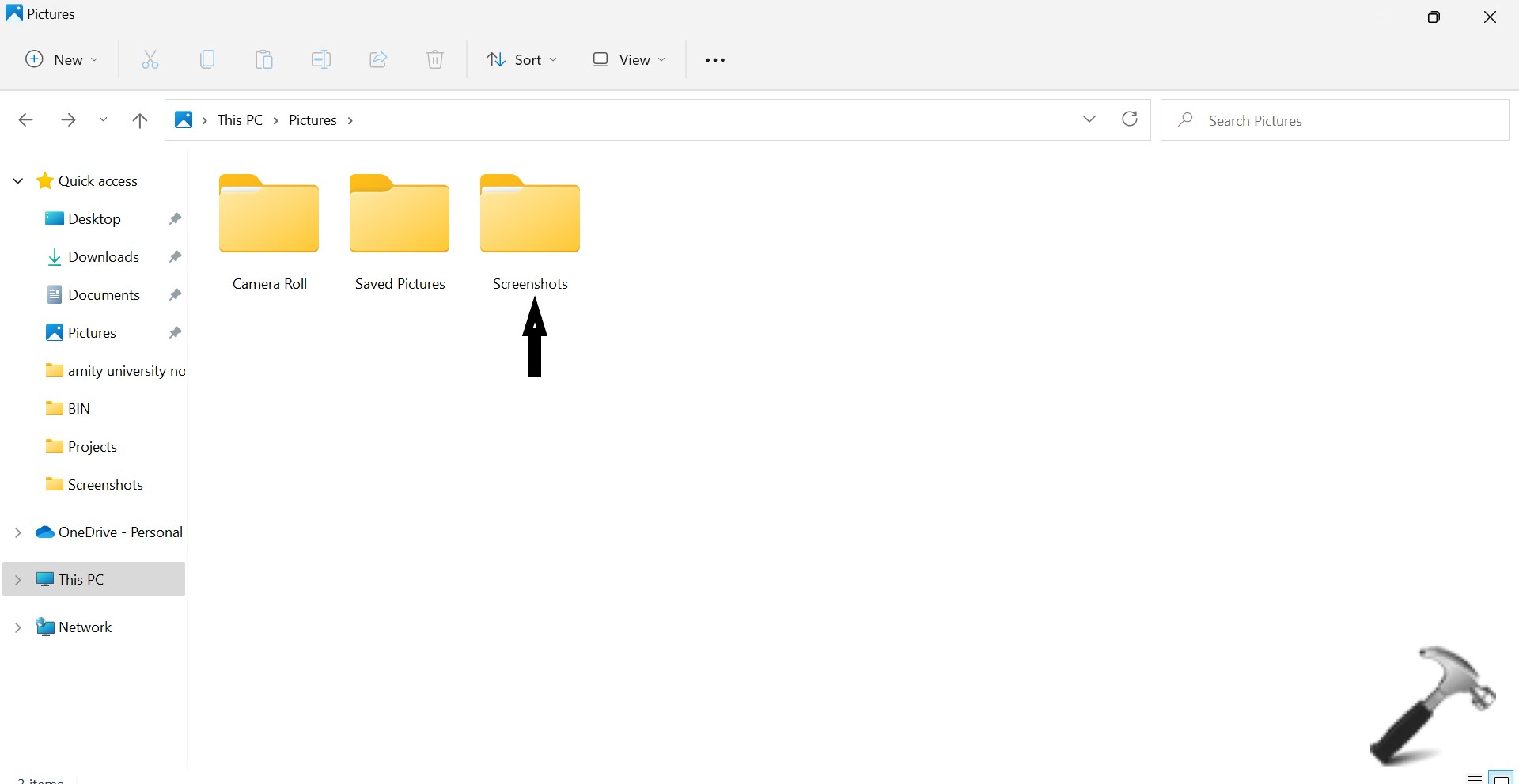This screenshot has width=1519, height=784.
Task: Expand the Network tree node
Action: 17,628
